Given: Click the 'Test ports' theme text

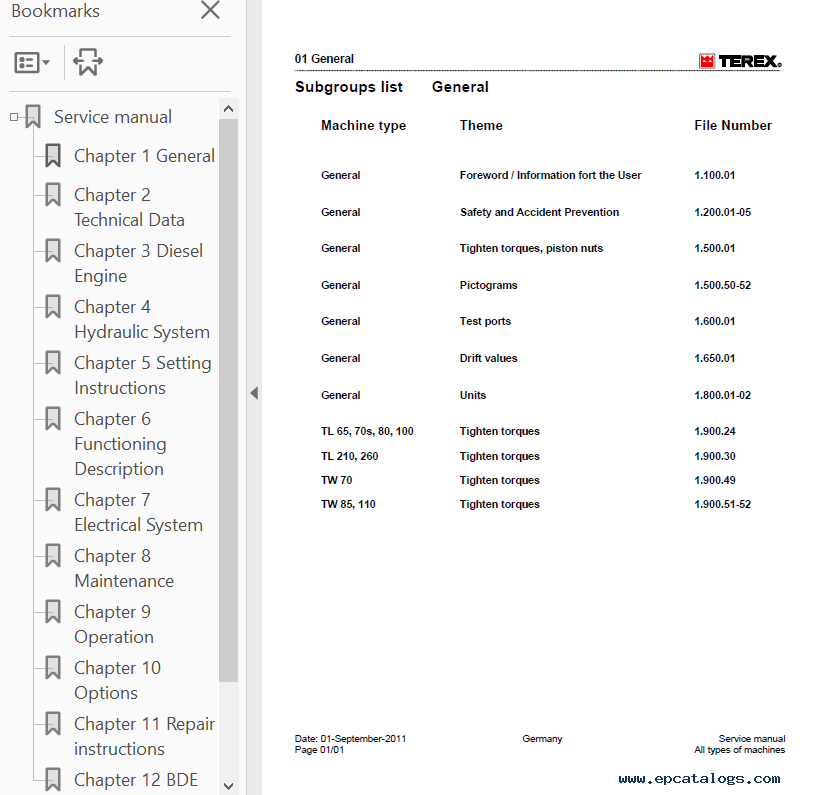Looking at the screenshot, I should pos(485,322).
